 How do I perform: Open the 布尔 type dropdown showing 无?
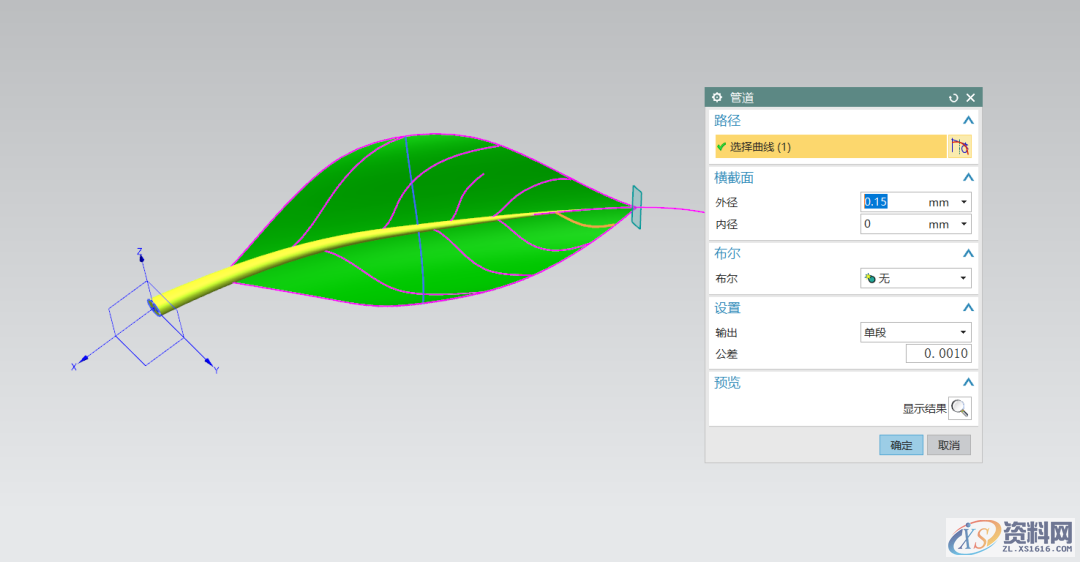click(915, 278)
